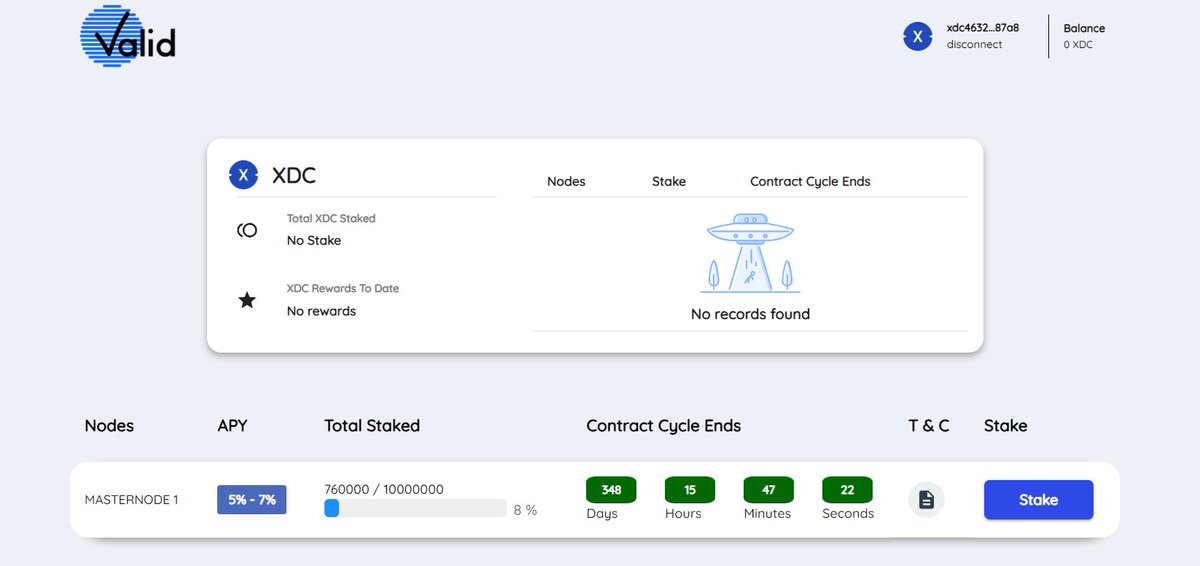Click the Valid logo
This screenshot has height=566, width=1200.
tap(128, 36)
